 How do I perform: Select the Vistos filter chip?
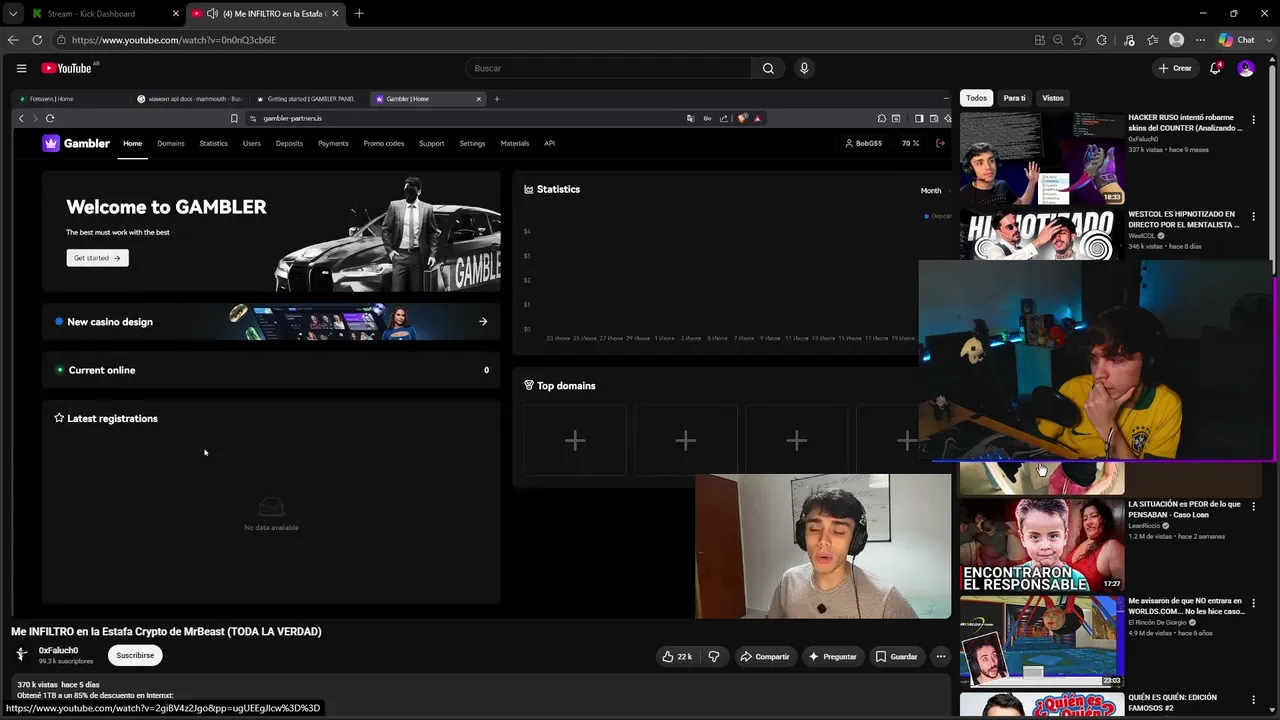point(1053,98)
